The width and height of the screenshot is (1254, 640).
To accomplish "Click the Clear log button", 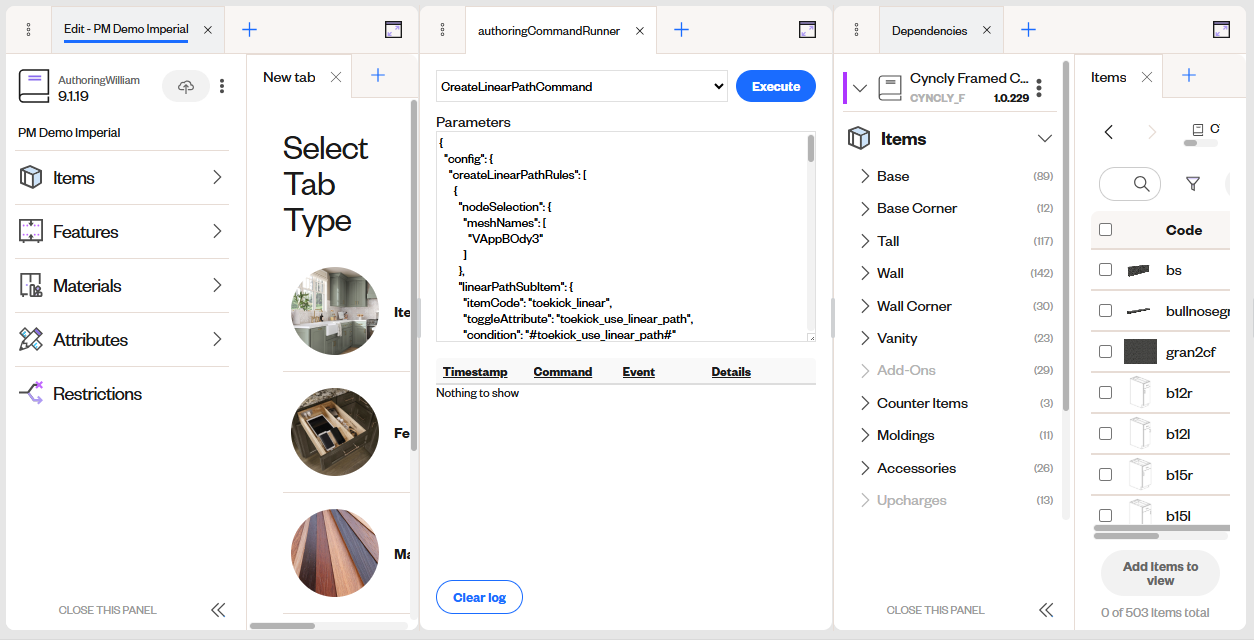I will pyautogui.click(x=479, y=597).
